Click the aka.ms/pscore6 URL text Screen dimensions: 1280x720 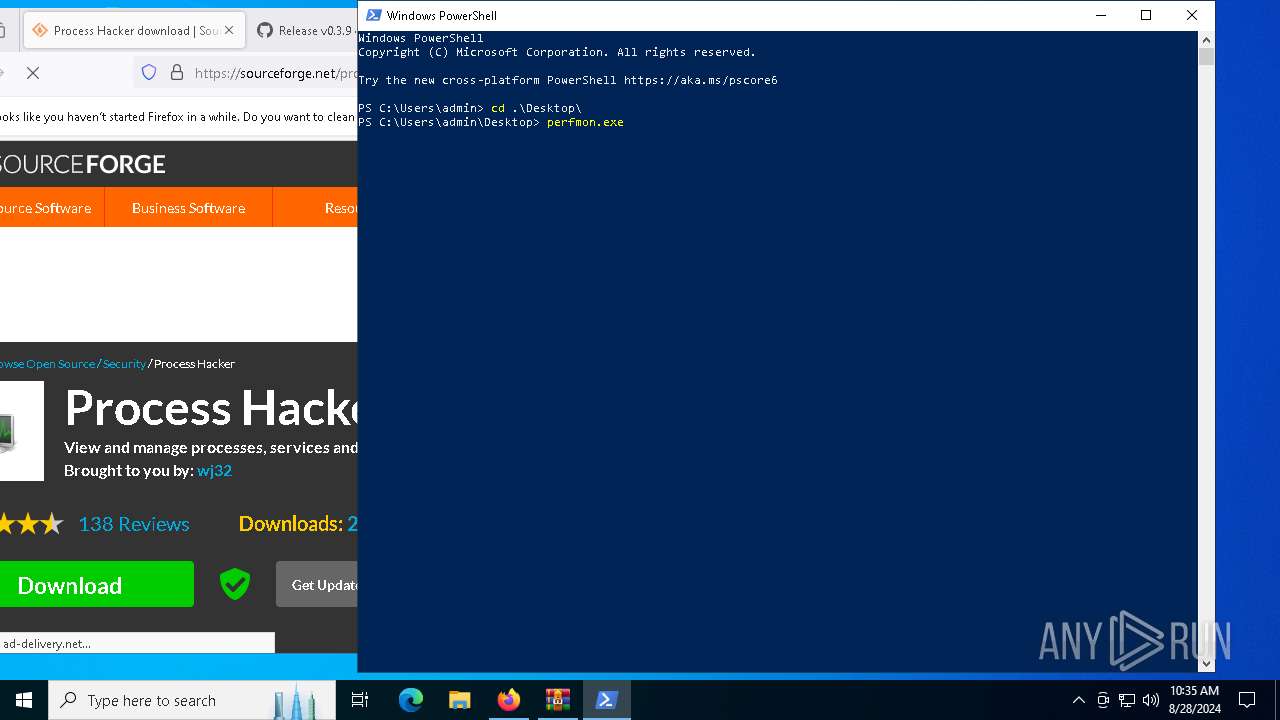(700, 80)
